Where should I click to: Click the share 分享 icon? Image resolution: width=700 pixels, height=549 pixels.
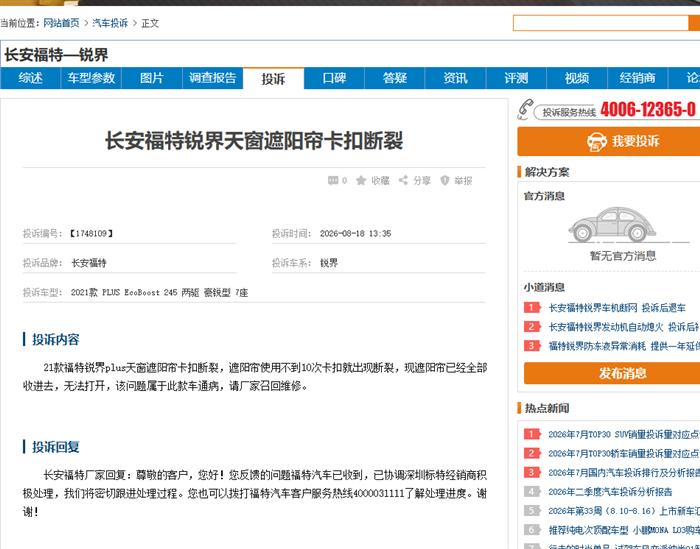point(403,180)
